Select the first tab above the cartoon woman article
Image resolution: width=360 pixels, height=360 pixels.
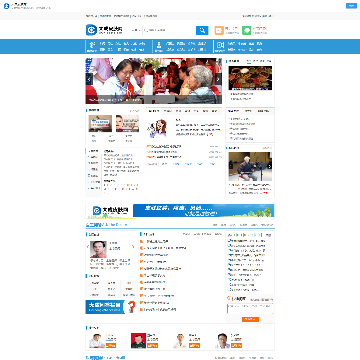[x=154, y=111]
